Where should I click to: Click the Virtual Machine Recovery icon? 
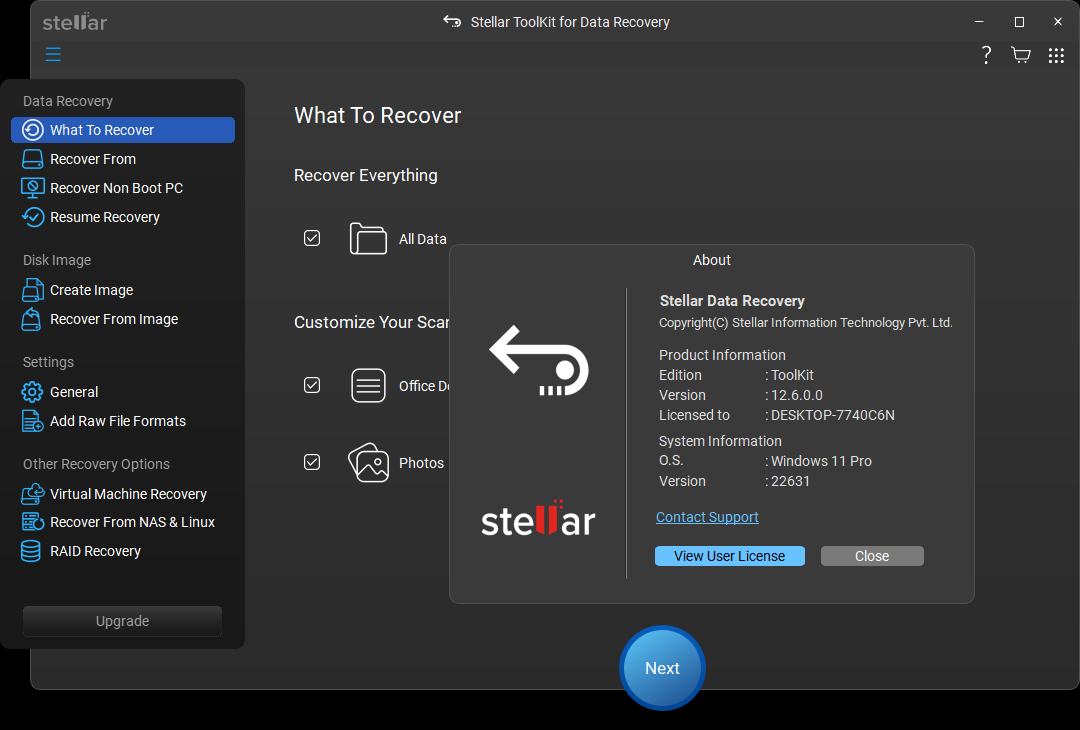[x=32, y=494]
